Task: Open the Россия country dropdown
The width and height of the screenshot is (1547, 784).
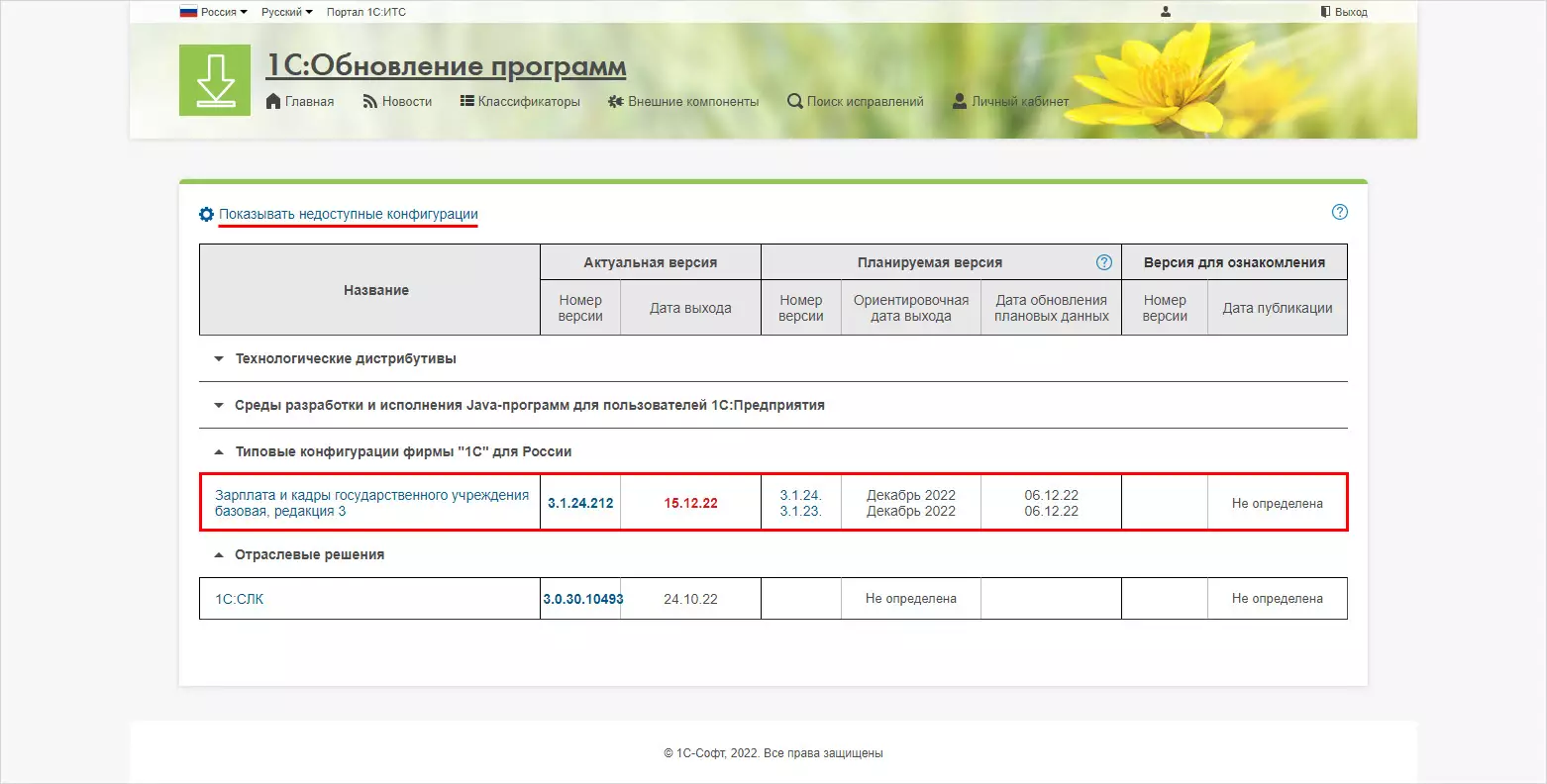Action: (214, 12)
